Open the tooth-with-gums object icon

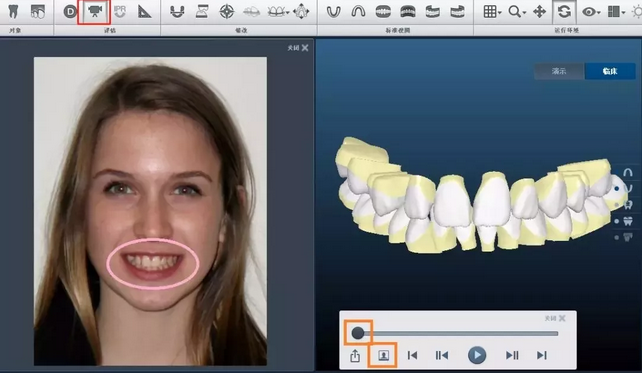pyautogui.click(x=38, y=12)
